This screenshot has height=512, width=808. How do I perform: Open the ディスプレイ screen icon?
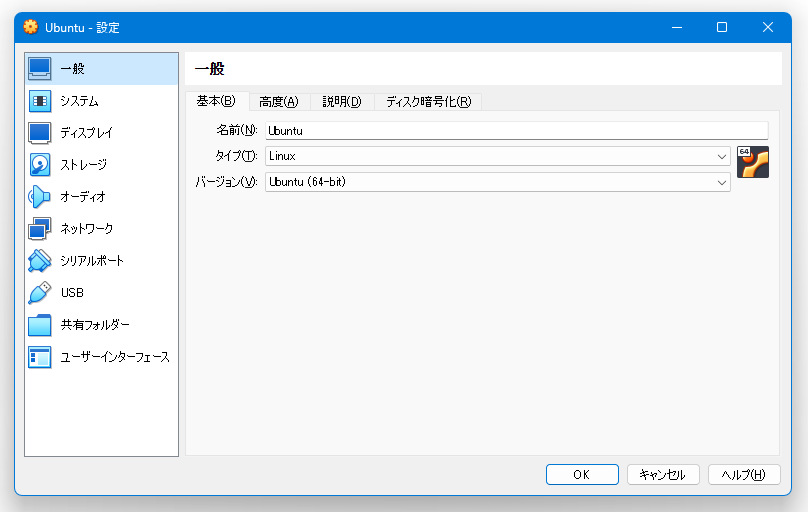(40, 133)
